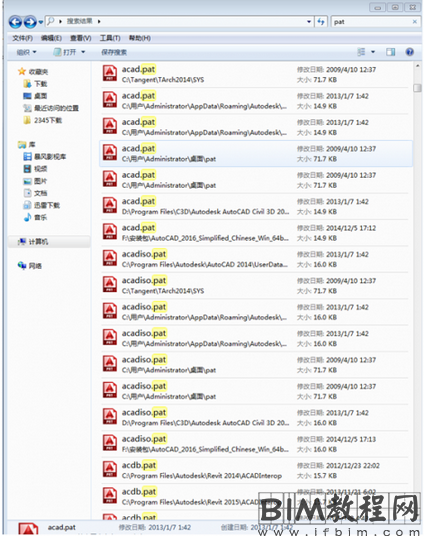Click the acad.pat icon in details pane
Image resolution: width=426 pixels, height=541 pixels.
pos(28,530)
